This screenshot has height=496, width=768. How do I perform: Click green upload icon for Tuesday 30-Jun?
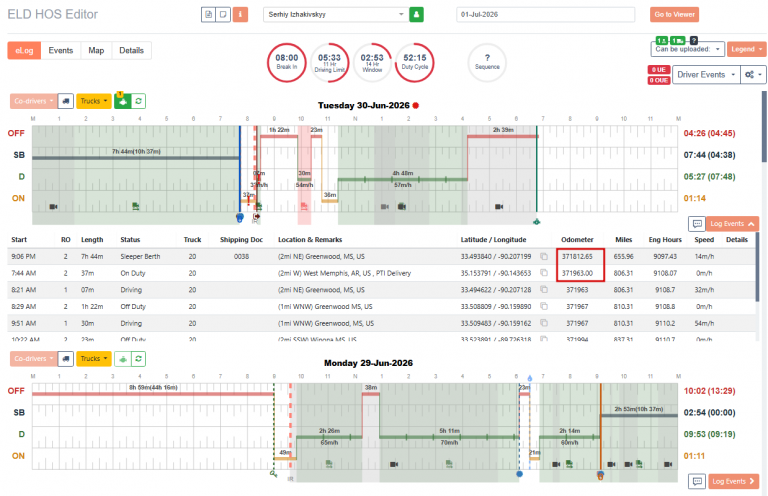122,101
